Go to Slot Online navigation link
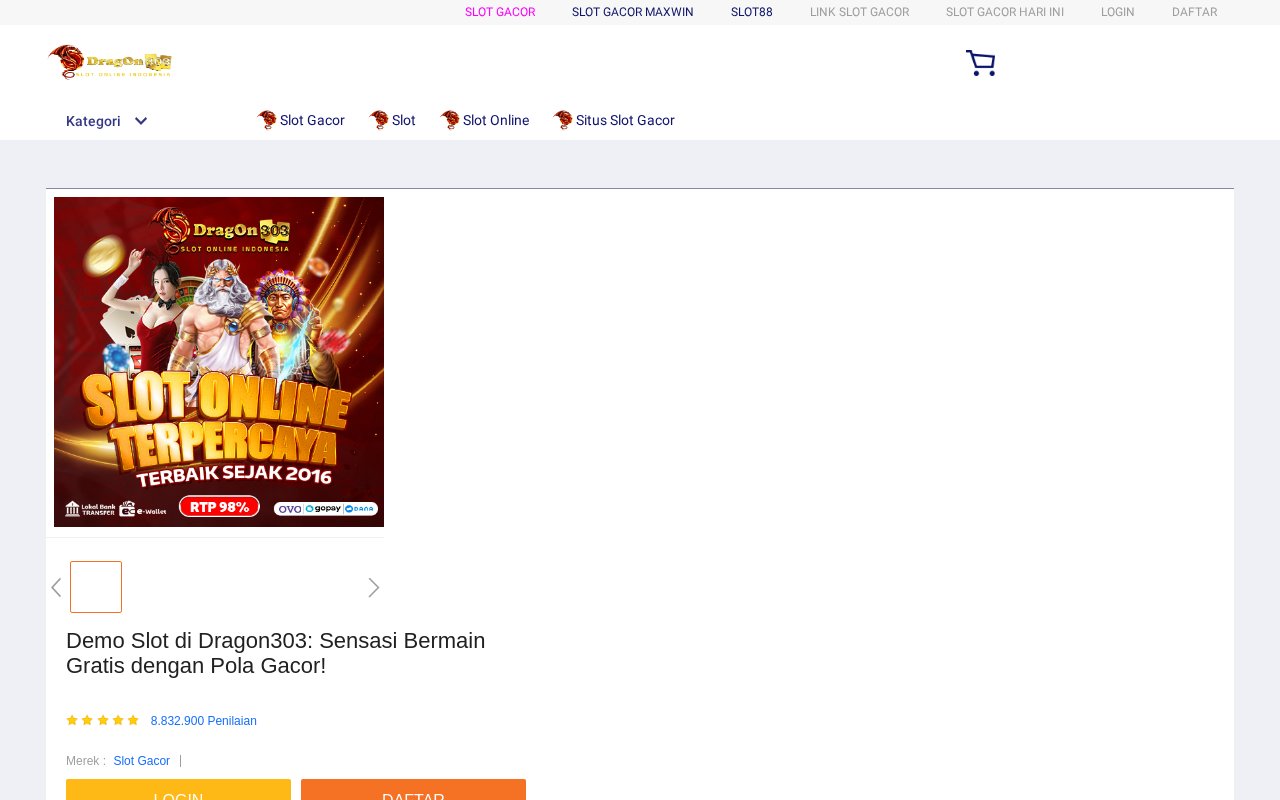 496,120
